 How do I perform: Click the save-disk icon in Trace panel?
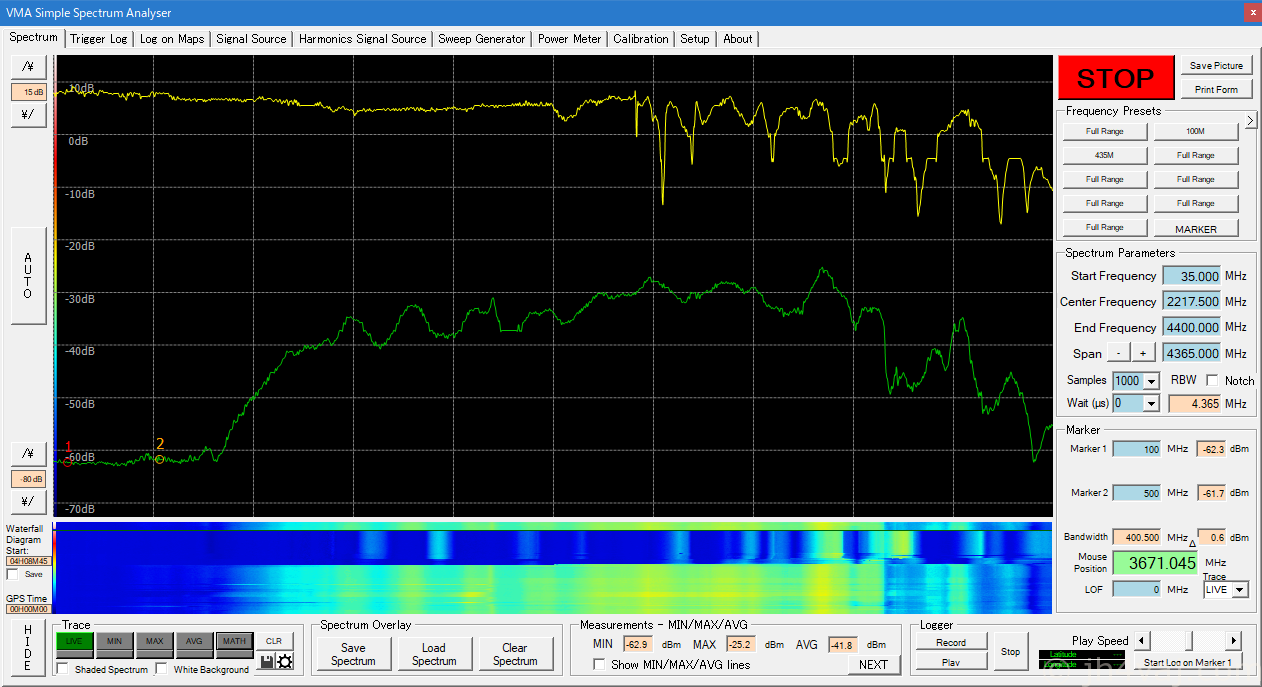pos(267,662)
